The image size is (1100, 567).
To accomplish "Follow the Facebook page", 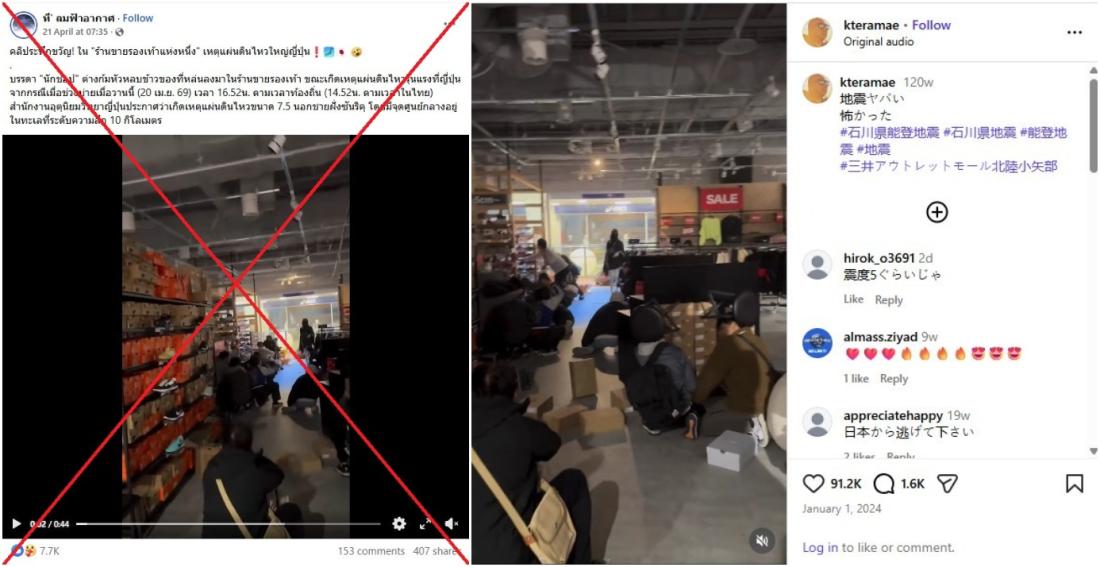I will pyautogui.click(x=138, y=18).
